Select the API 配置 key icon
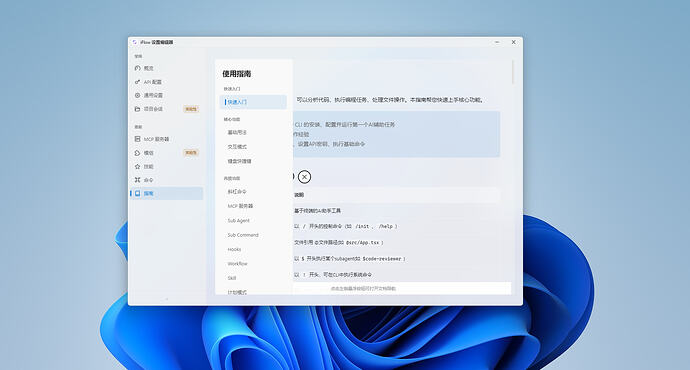The height and width of the screenshot is (370, 690). coord(137,82)
